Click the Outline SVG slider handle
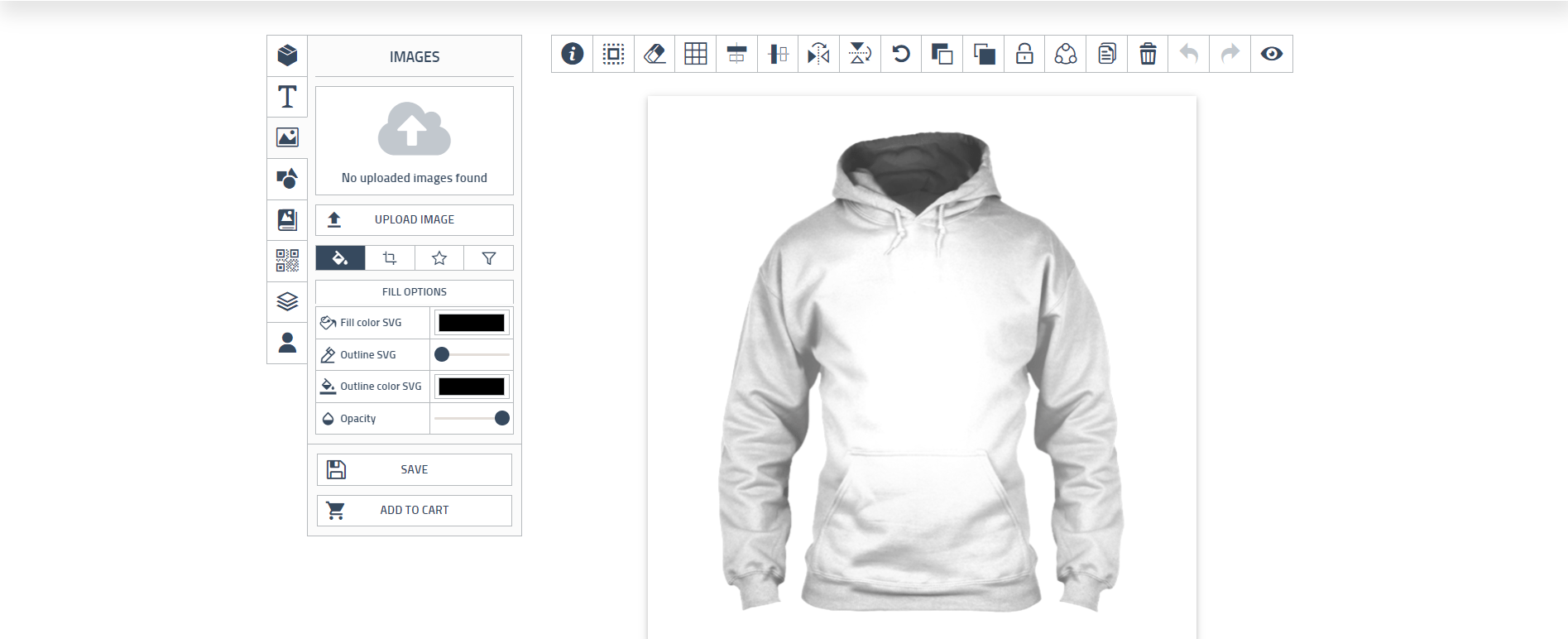 coord(442,354)
